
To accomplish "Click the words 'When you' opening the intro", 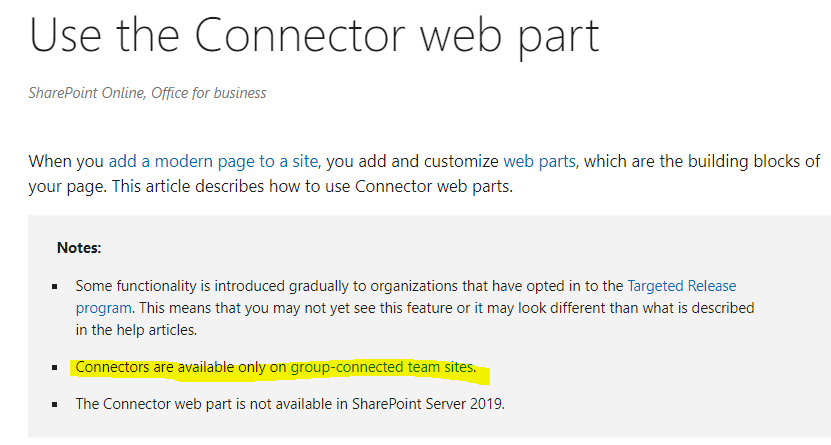I will coord(66,161).
